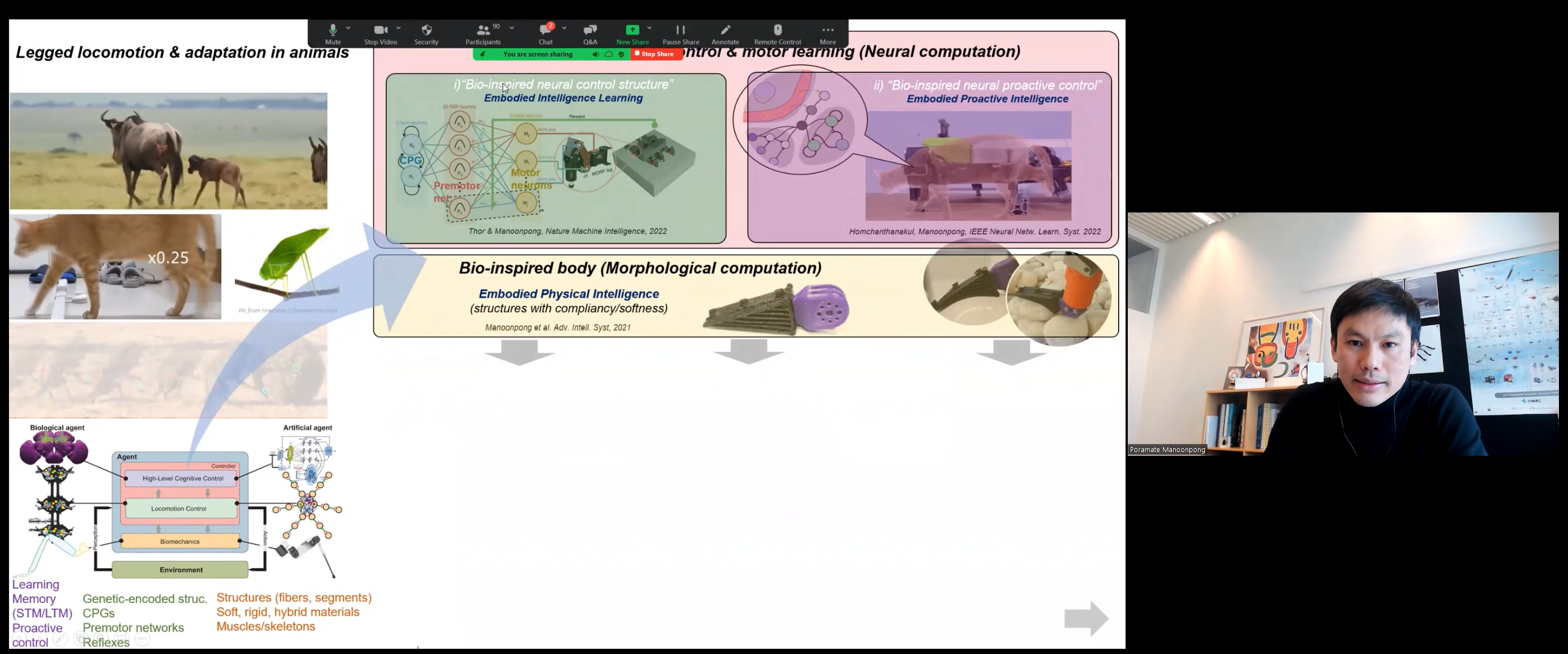Expand audio options arrow beside Mute
Screen dimensions: 1568x654
tap(348, 28)
